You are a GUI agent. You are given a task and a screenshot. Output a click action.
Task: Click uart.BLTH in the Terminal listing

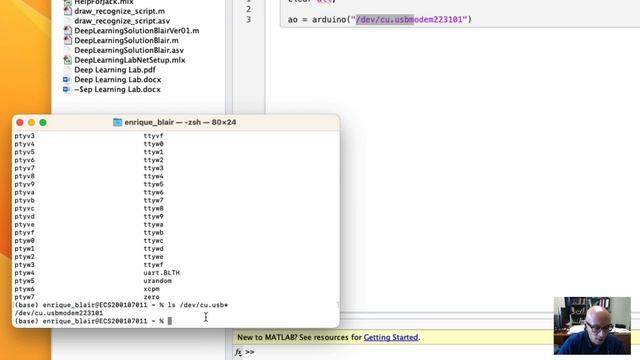(162, 273)
